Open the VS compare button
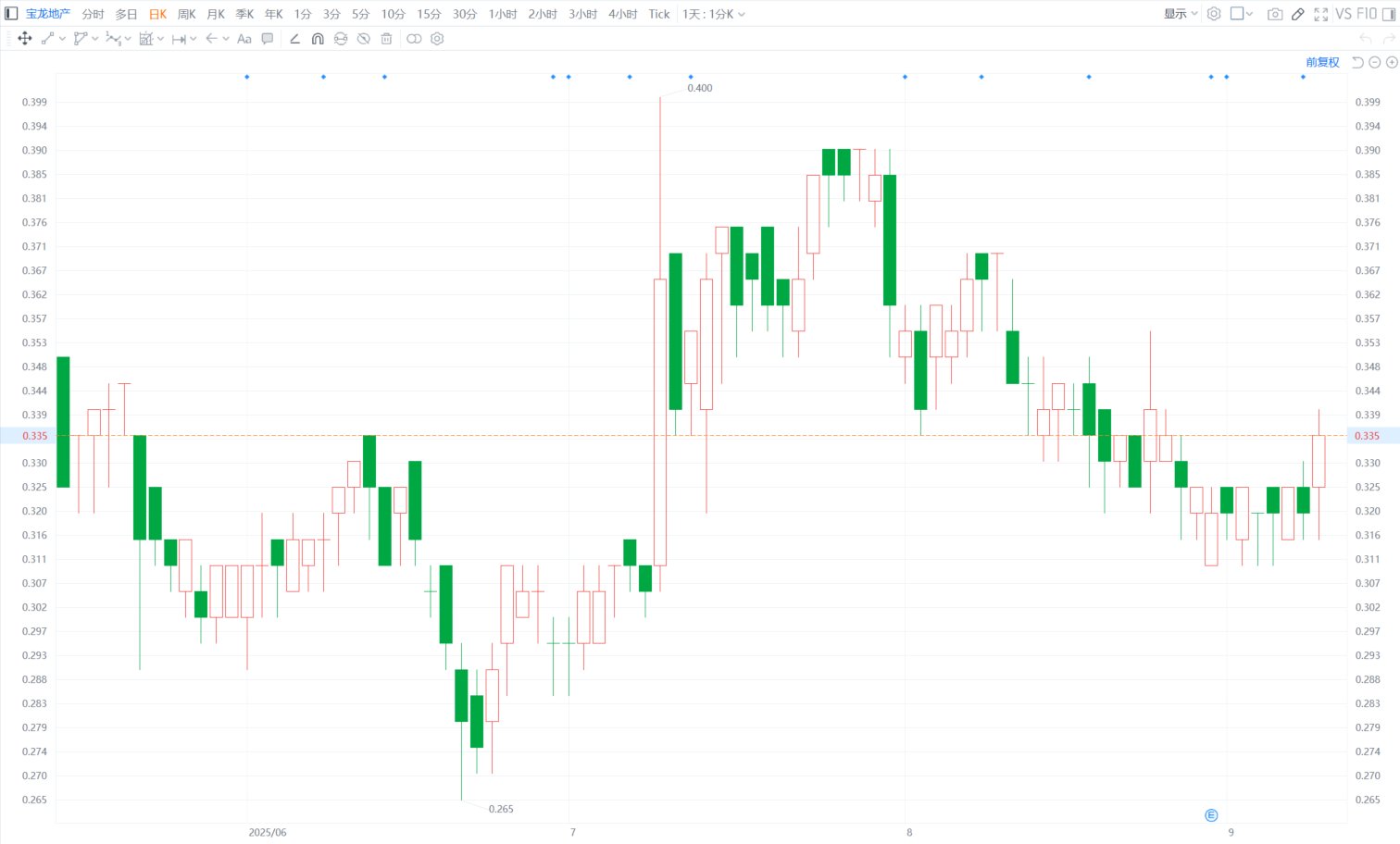 pyautogui.click(x=1344, y=14)
